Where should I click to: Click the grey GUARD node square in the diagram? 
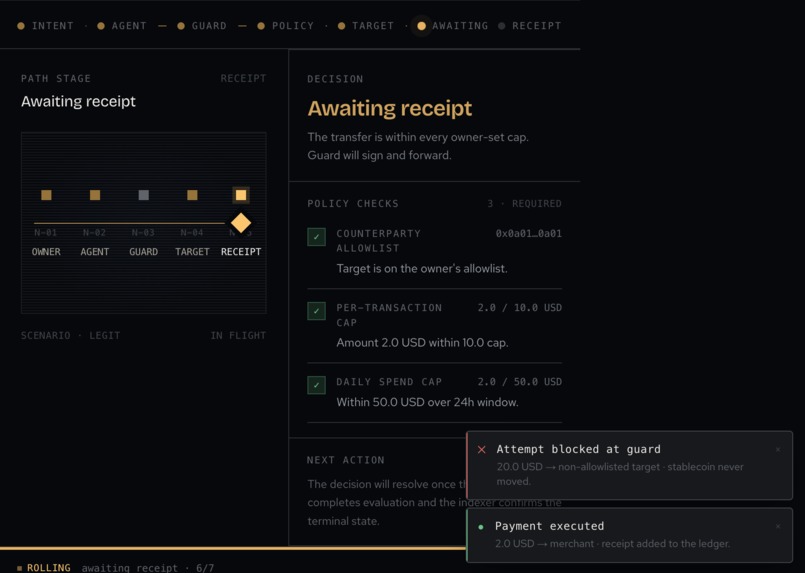pos(144,195)
